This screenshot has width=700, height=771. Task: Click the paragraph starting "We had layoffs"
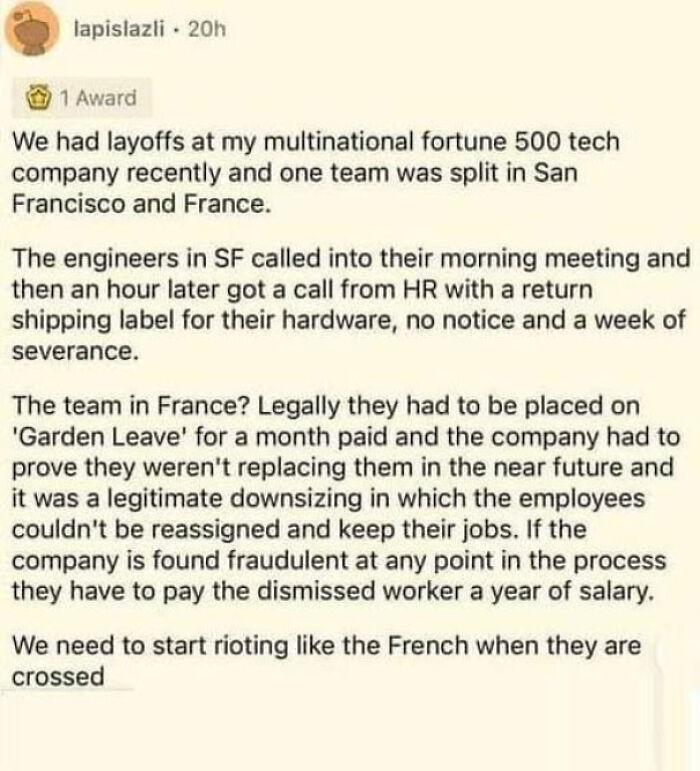pos(315,170)
